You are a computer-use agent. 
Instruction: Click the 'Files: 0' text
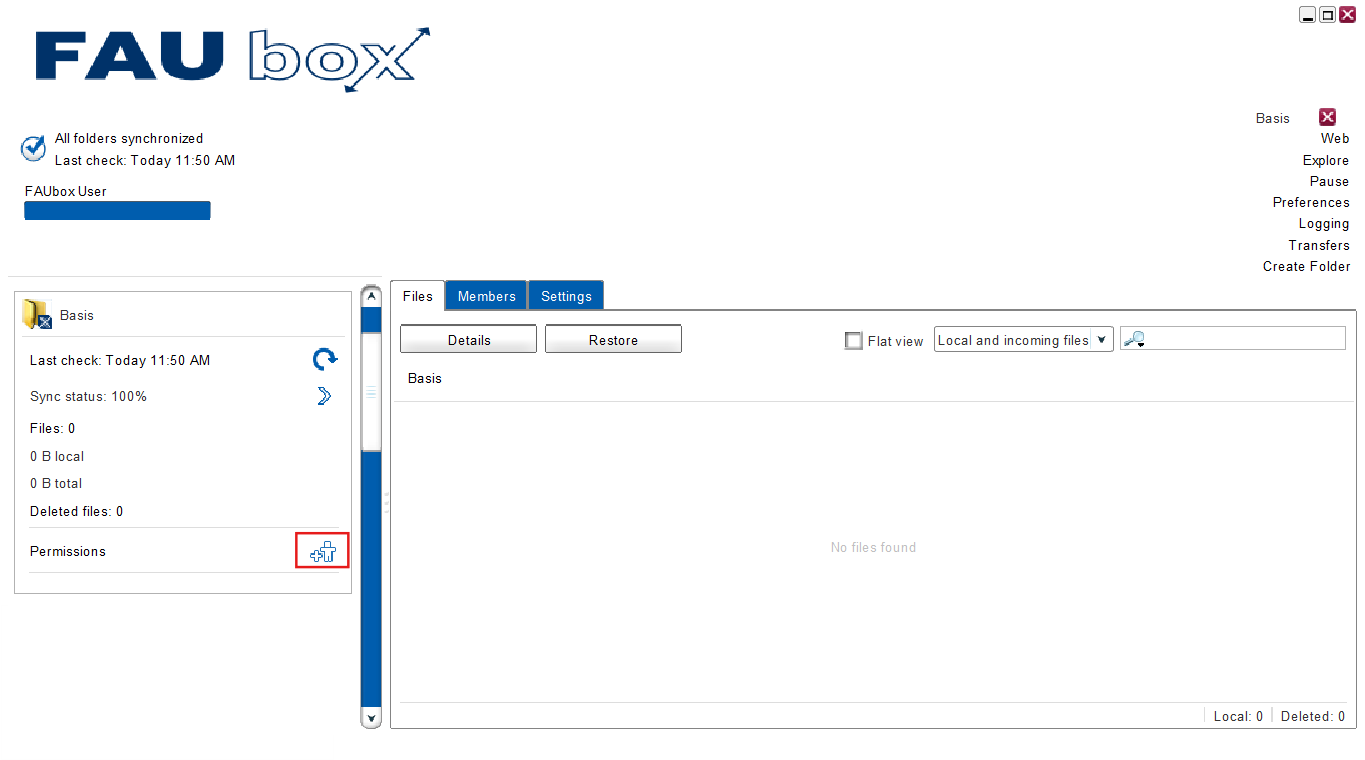(52, 428)
